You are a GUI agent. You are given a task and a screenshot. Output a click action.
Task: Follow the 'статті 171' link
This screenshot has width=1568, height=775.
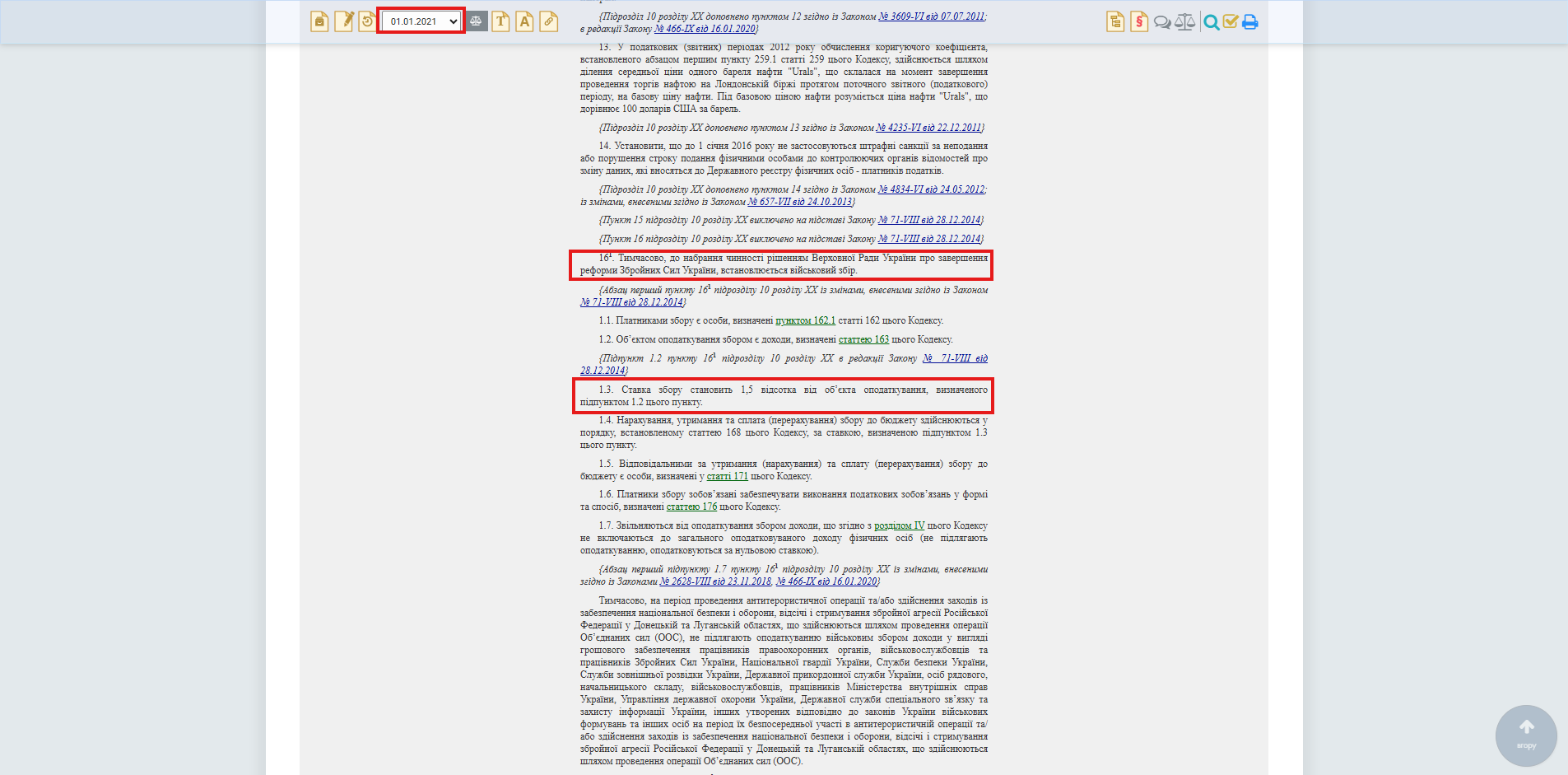(727, 476)
